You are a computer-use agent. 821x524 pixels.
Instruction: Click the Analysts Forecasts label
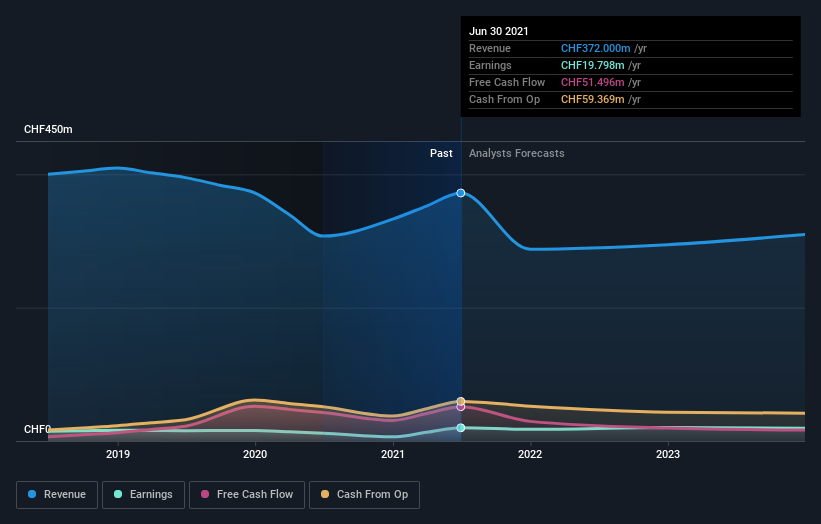517,153
